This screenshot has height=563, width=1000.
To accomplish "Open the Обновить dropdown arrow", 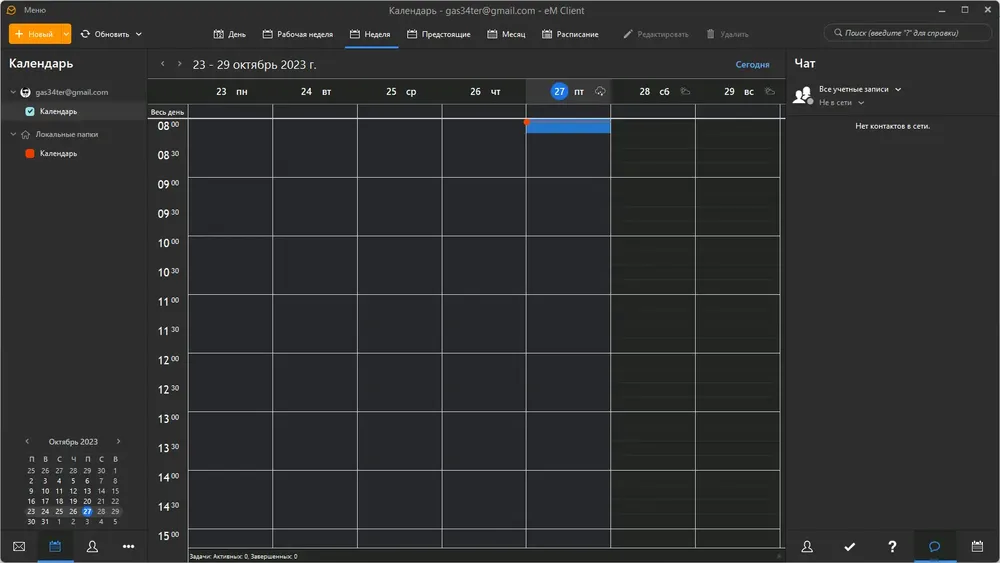I will coord(139,34).
